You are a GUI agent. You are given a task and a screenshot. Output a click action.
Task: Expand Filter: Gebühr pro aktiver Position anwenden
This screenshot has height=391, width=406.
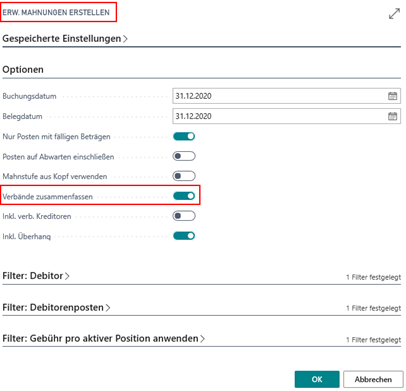coord(104,339)
